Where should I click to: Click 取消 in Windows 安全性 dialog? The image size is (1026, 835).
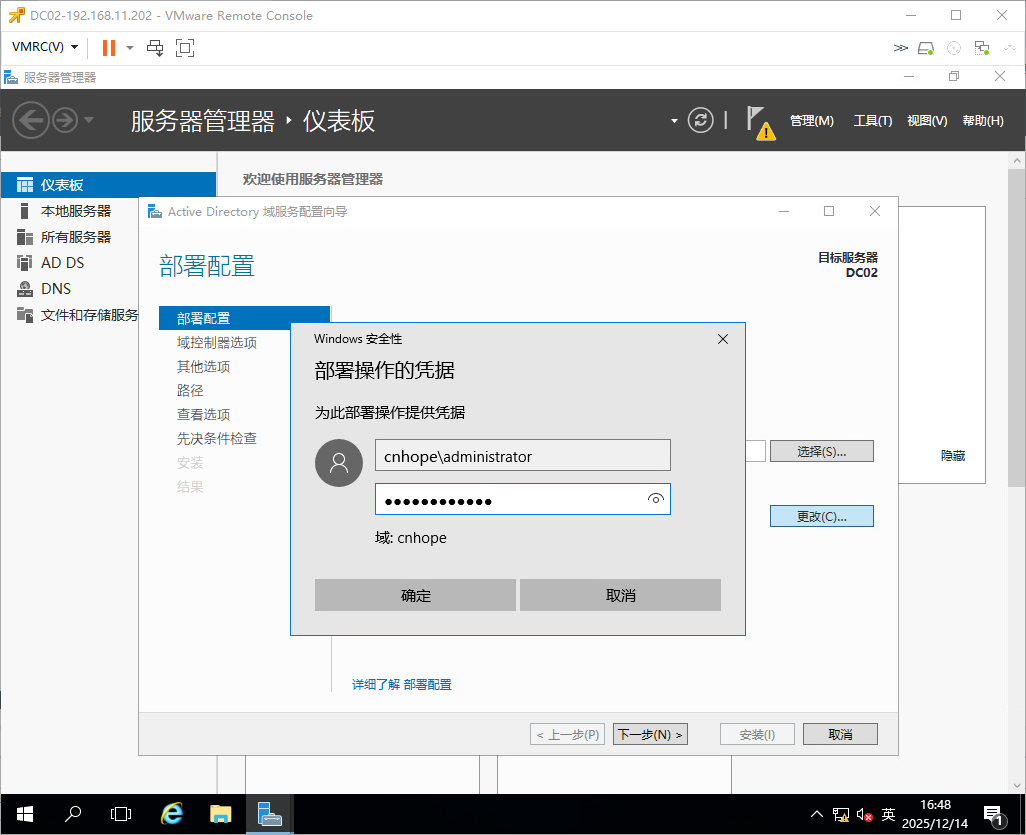click(620, 595)
